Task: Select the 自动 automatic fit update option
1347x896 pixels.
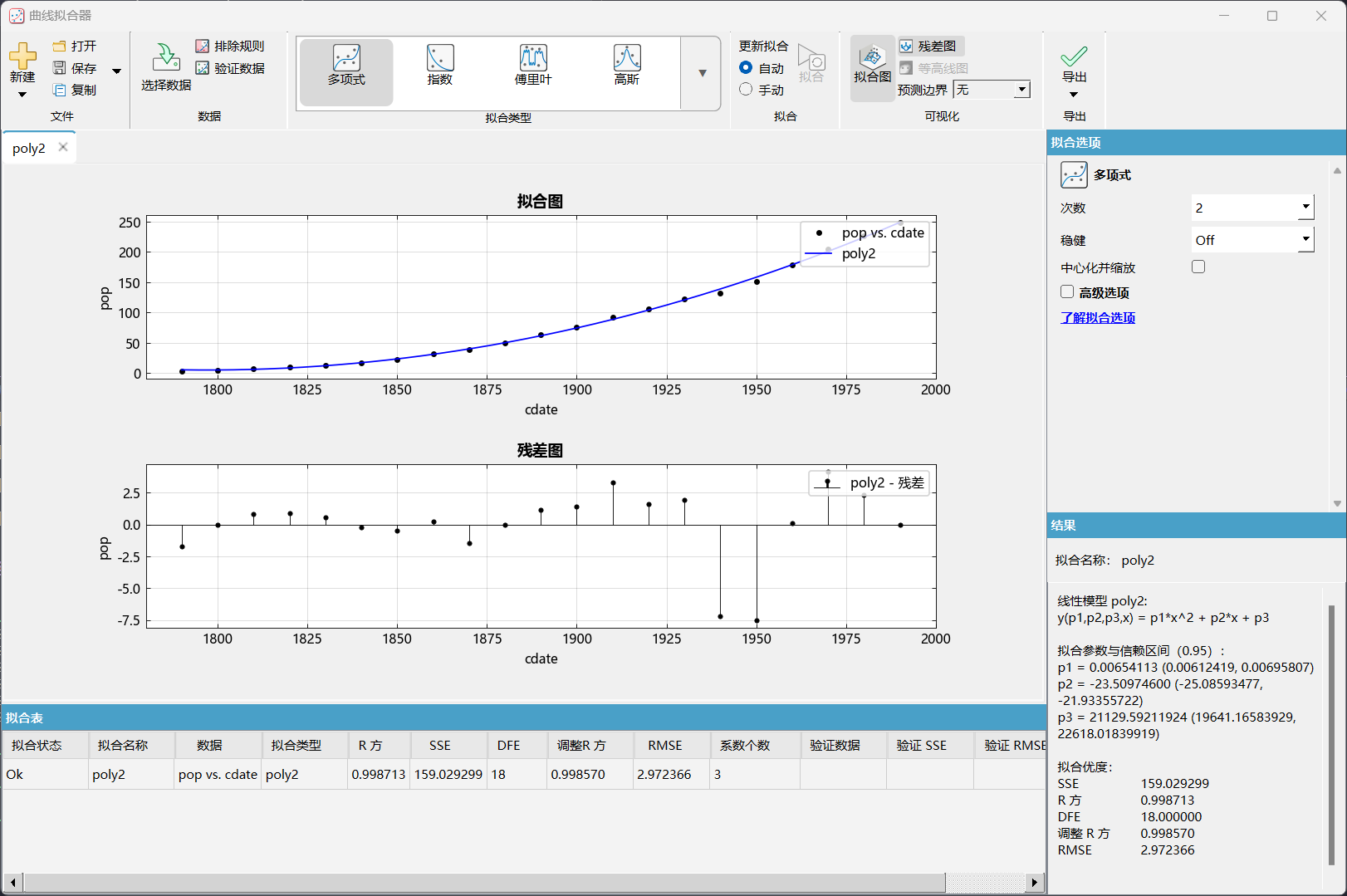Action: tap(746, 68)
